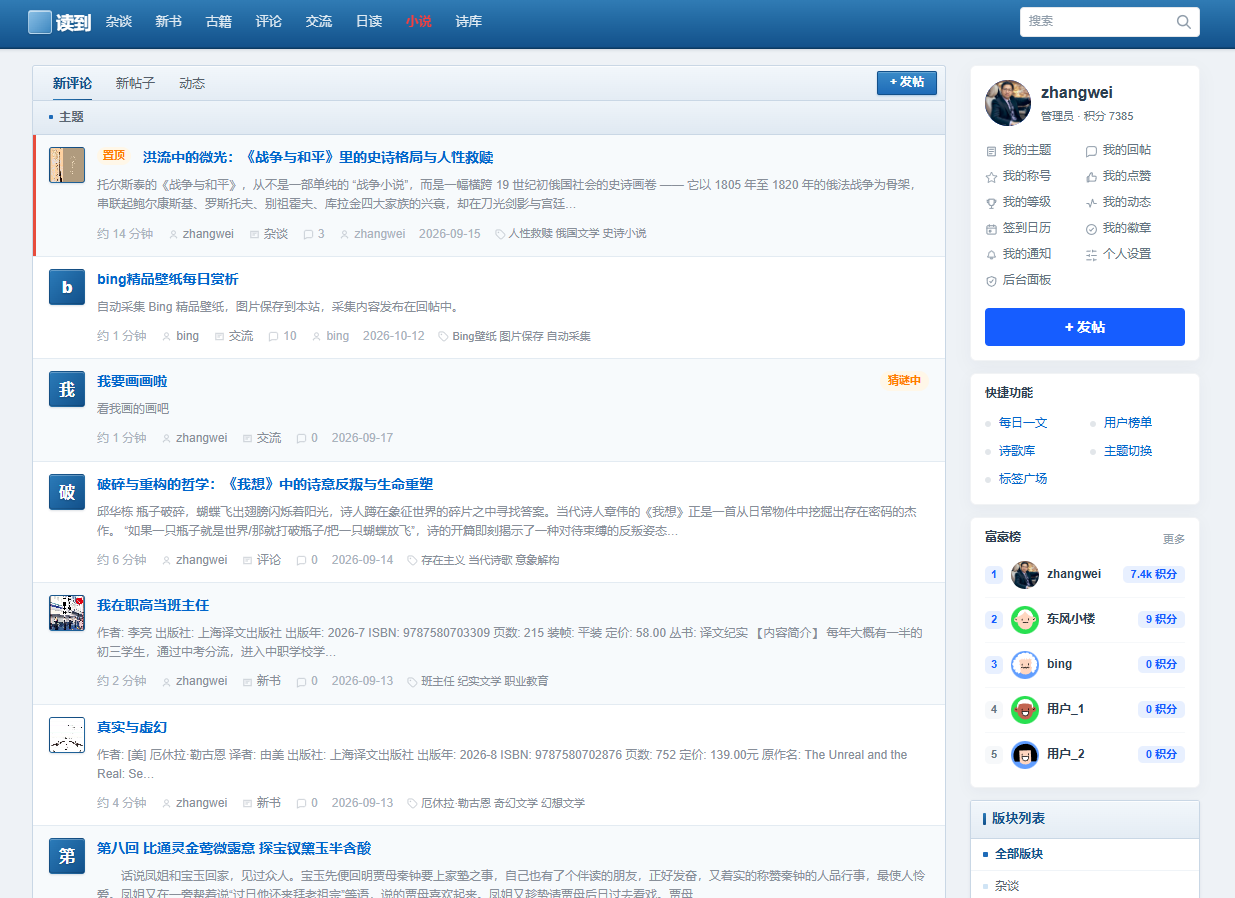Image resolution: width=1235 pixels, height=898 pixels.
Task: Click the '破' avatar of 破碎与重构 post
Action: coord(67,492)
